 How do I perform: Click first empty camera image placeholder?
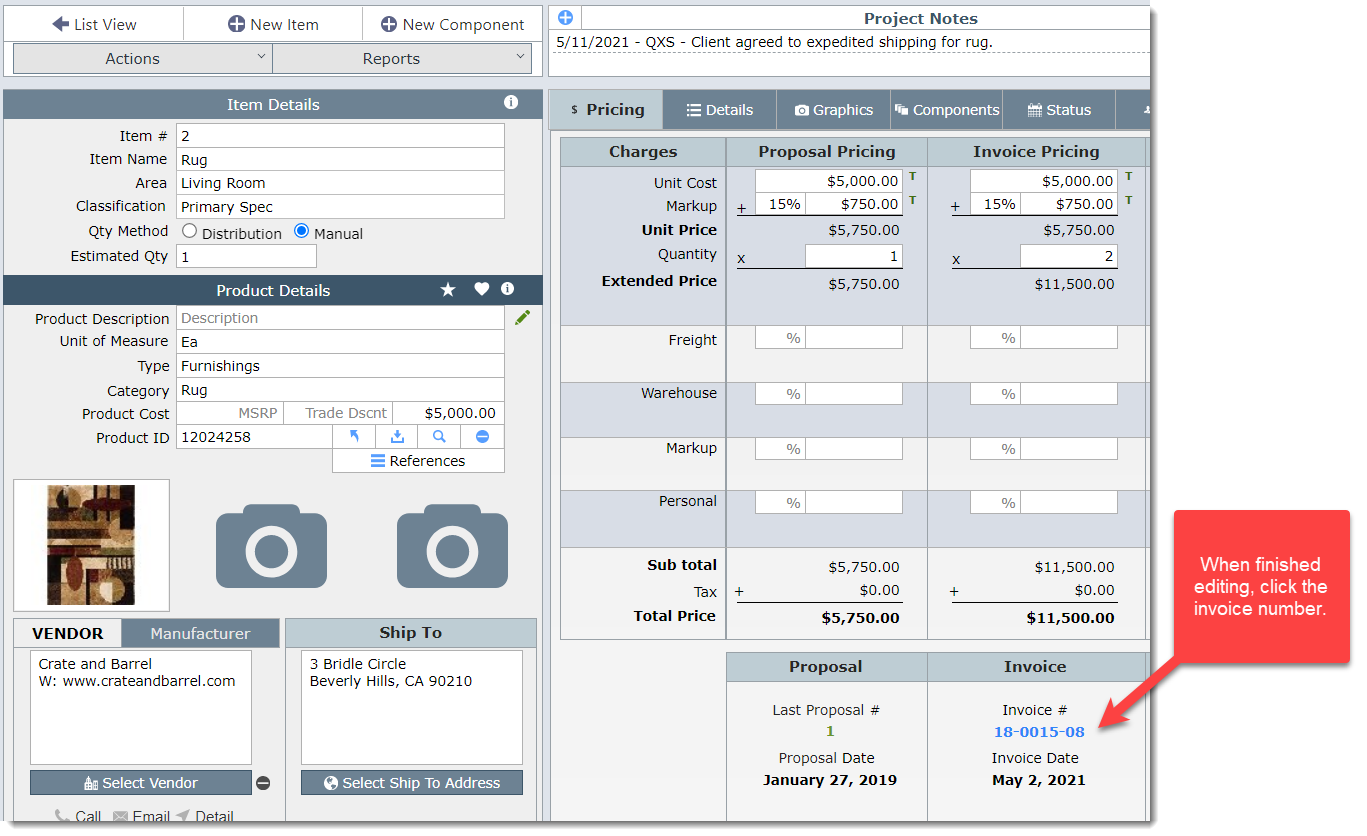pos(271,546)
